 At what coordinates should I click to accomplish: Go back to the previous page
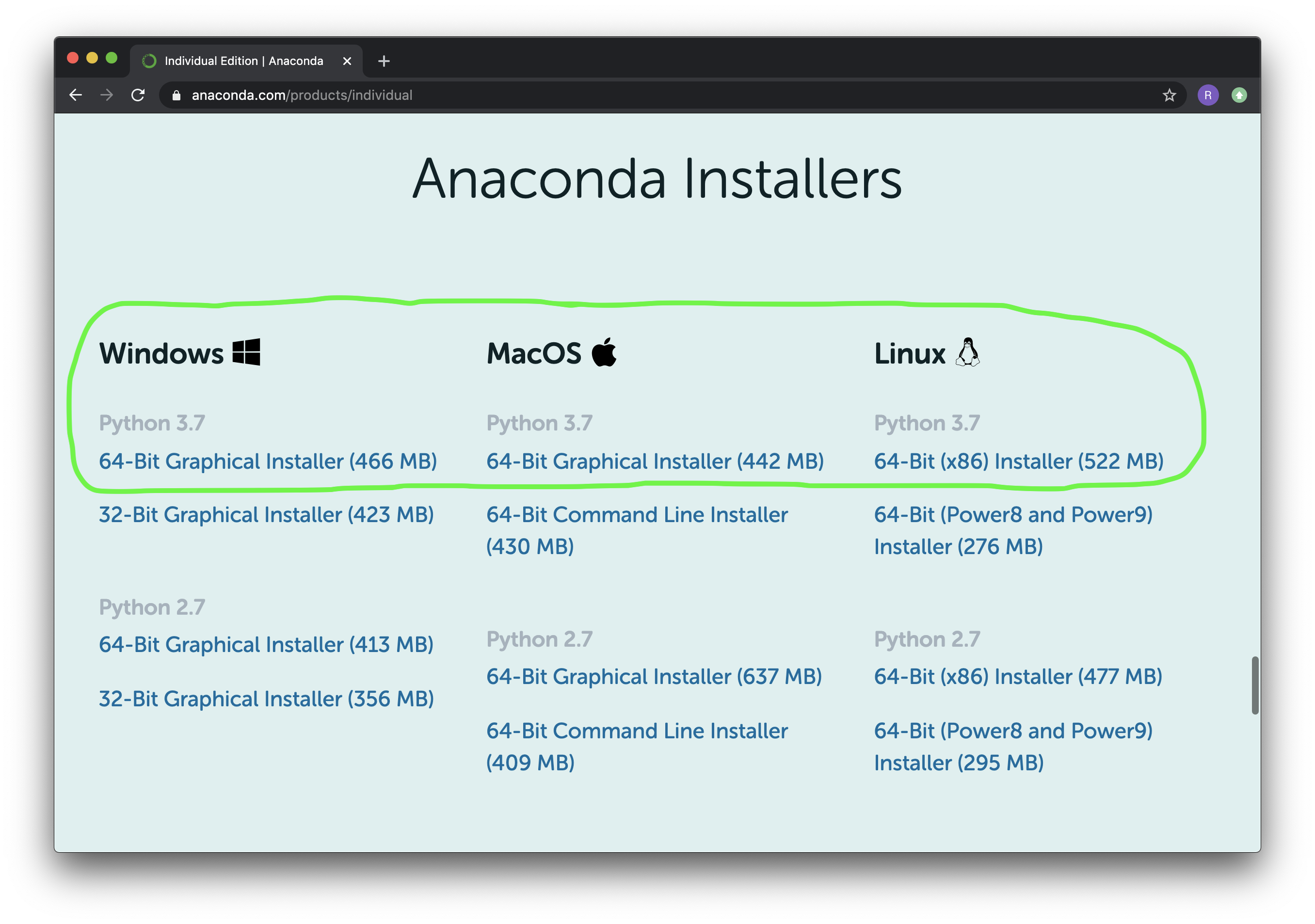[76, 95]
